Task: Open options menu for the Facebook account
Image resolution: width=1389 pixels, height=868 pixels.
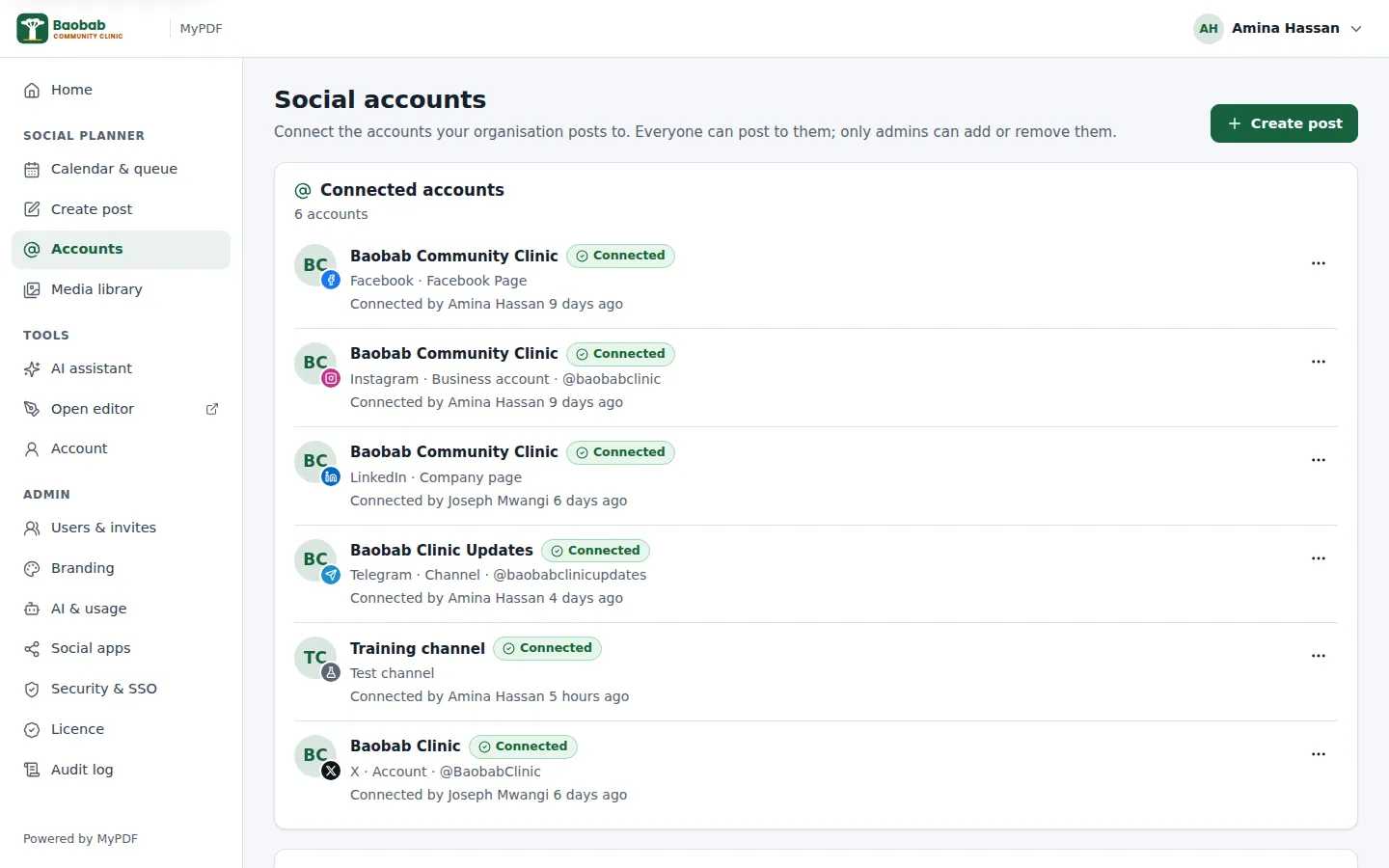Action: [x=1319, y=263]
